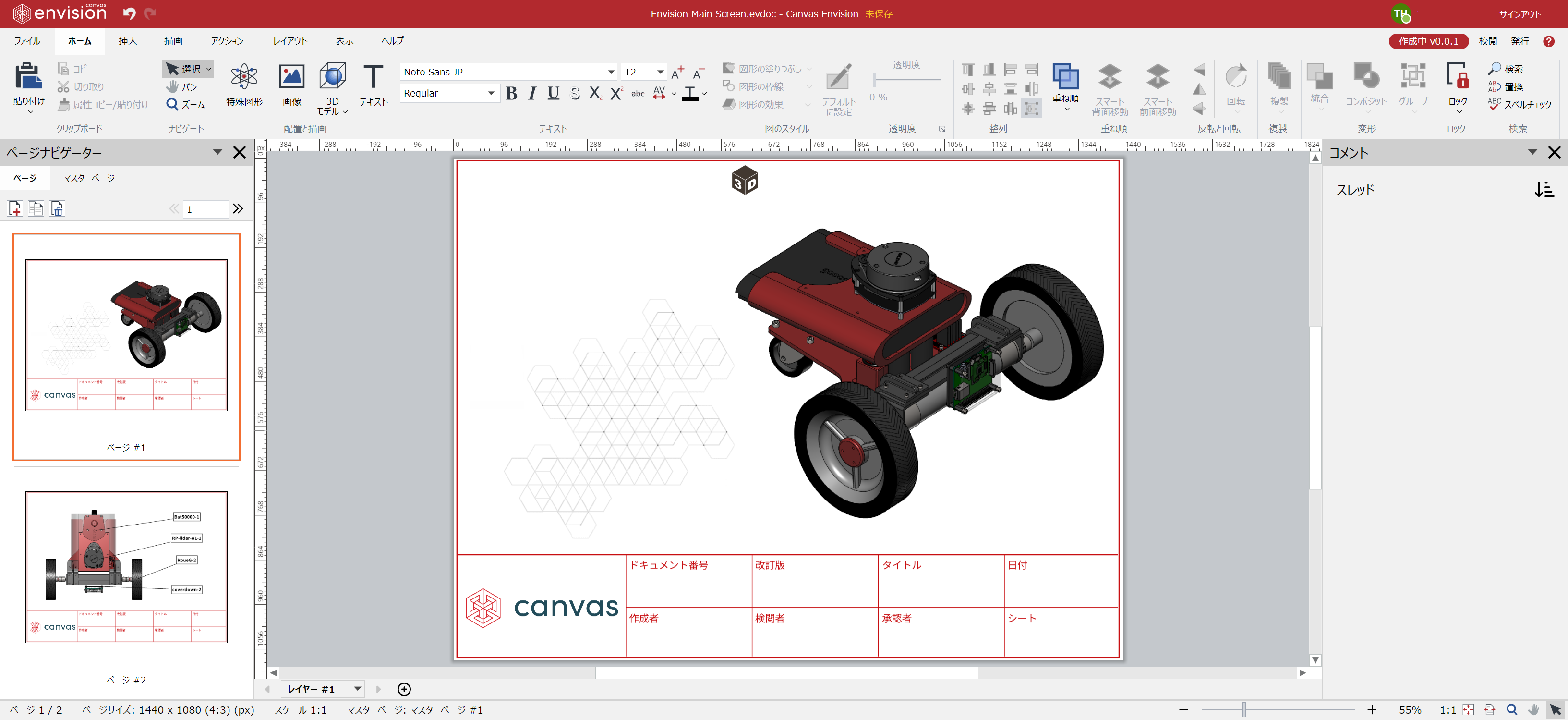Image resolution: width=1568 pixels, height=720 pixels.
Task: Click the 3D cube badge on canvas
Action: coord(745,180)
